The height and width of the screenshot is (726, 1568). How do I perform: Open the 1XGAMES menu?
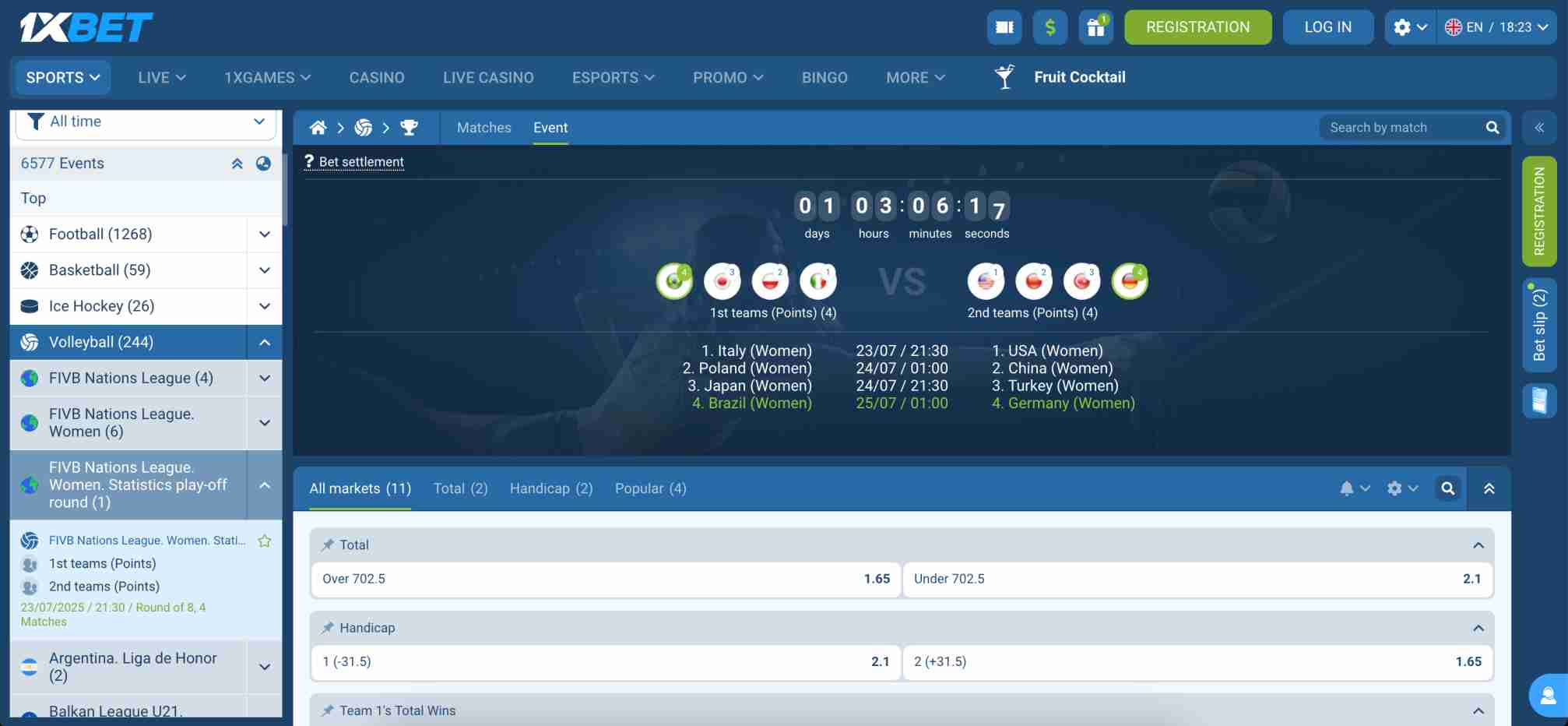pyautogui.click(x=268, y=77)
